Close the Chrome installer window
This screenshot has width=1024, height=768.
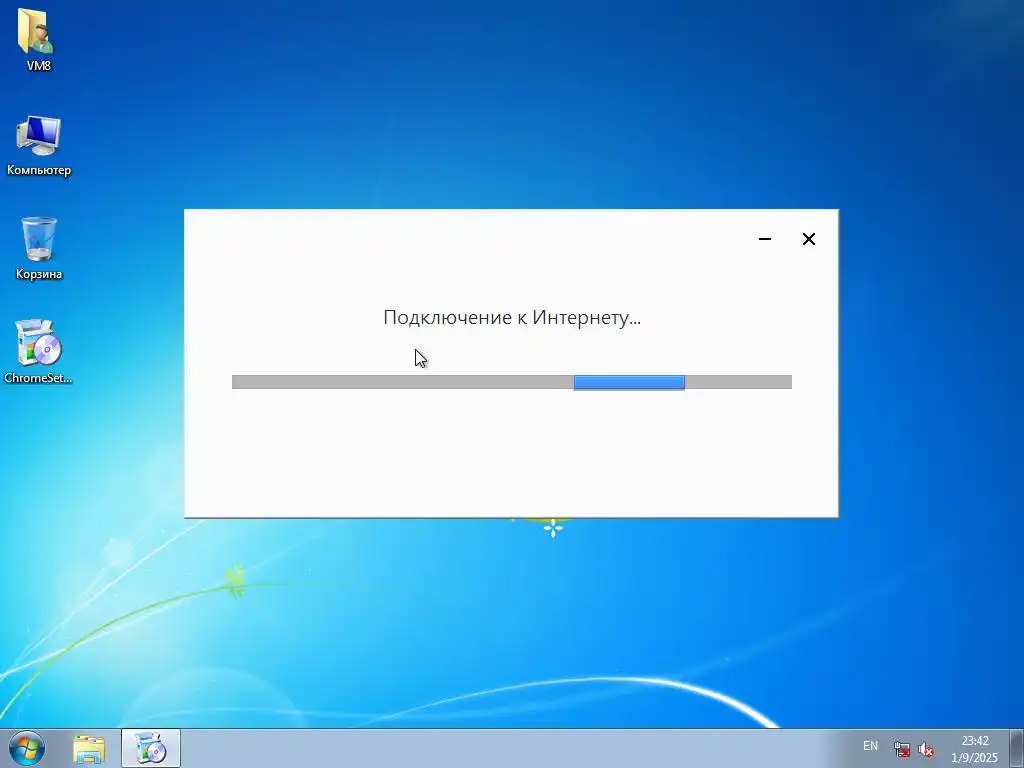click(x=808, y=239)
